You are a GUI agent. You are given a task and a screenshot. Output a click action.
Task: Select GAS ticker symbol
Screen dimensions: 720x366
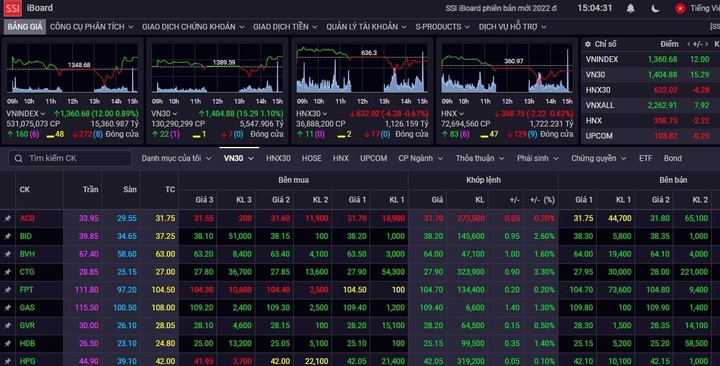(27, 308)
